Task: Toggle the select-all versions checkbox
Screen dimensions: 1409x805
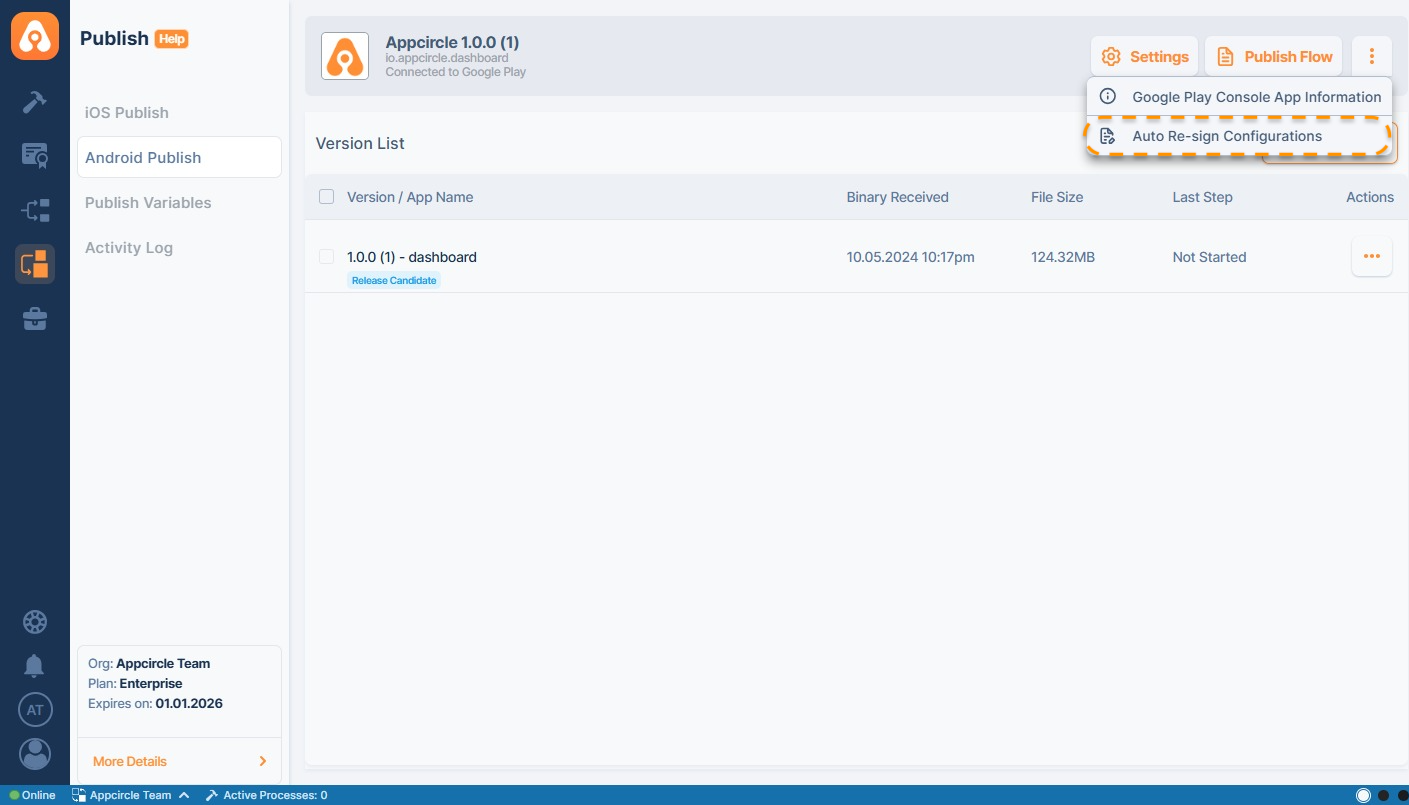Action: [326, 197]
